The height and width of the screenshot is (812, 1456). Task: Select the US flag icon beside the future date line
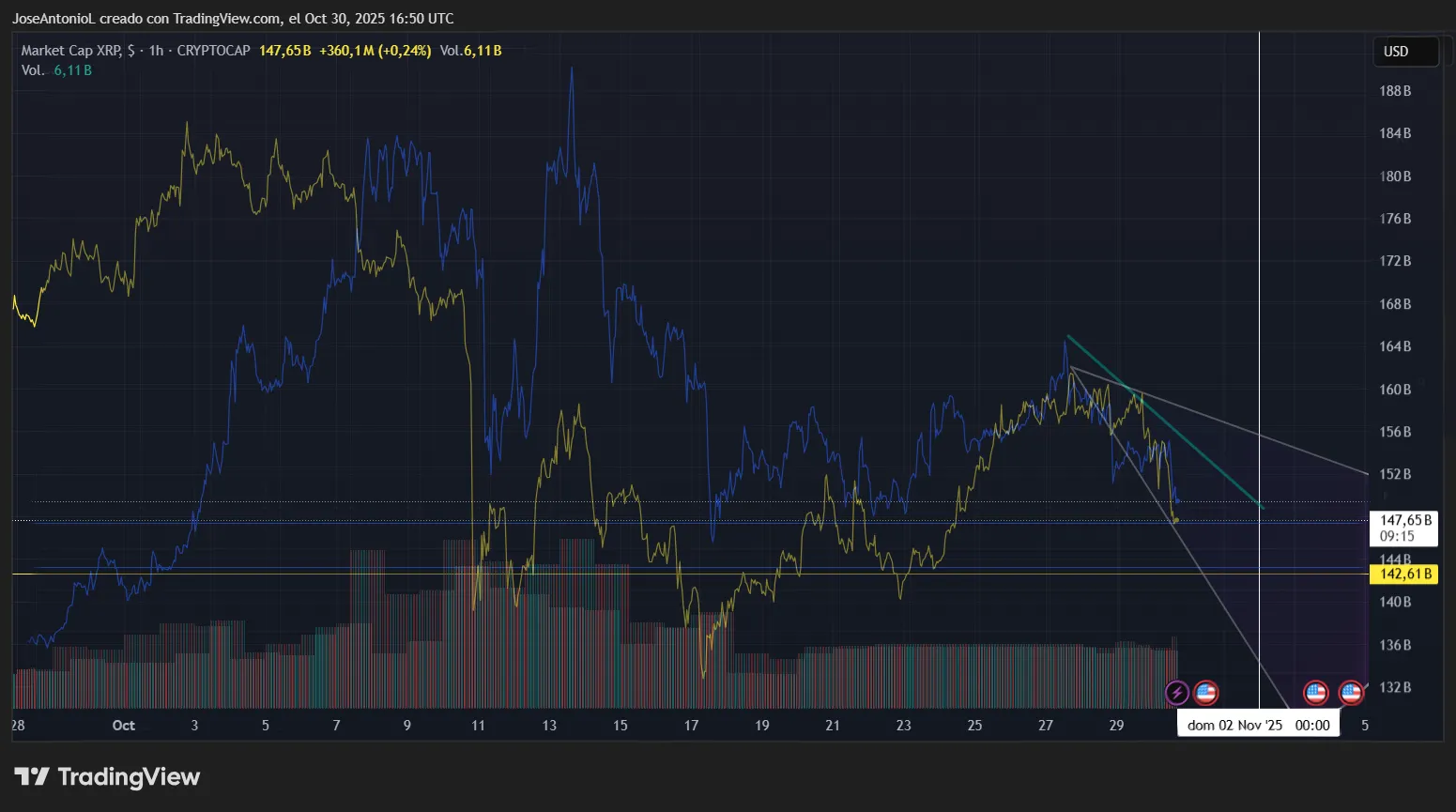coord(1315,693)
